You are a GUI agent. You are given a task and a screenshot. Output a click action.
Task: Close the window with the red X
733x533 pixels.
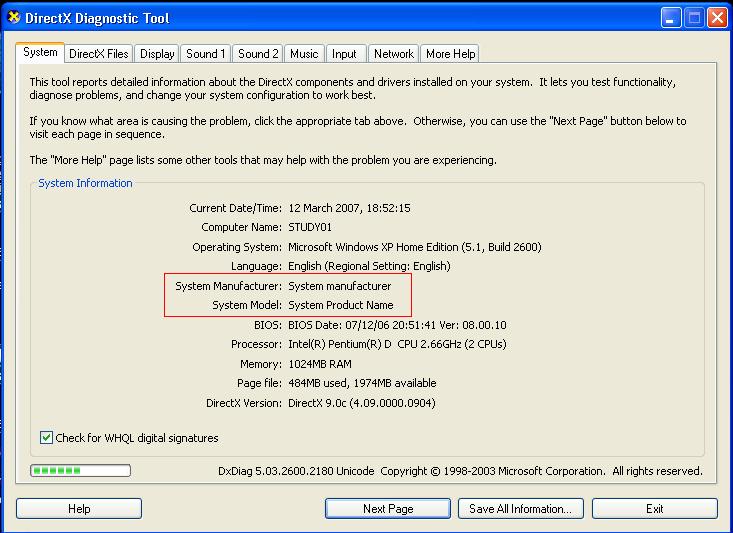[x=716, y=18]
